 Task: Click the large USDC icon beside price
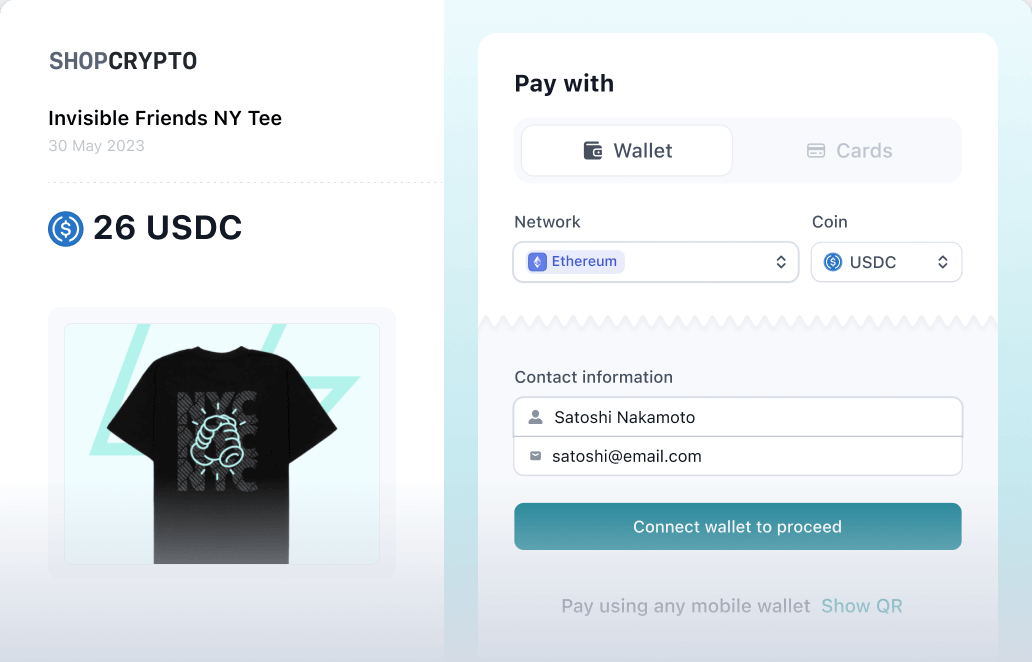(66, 229)
